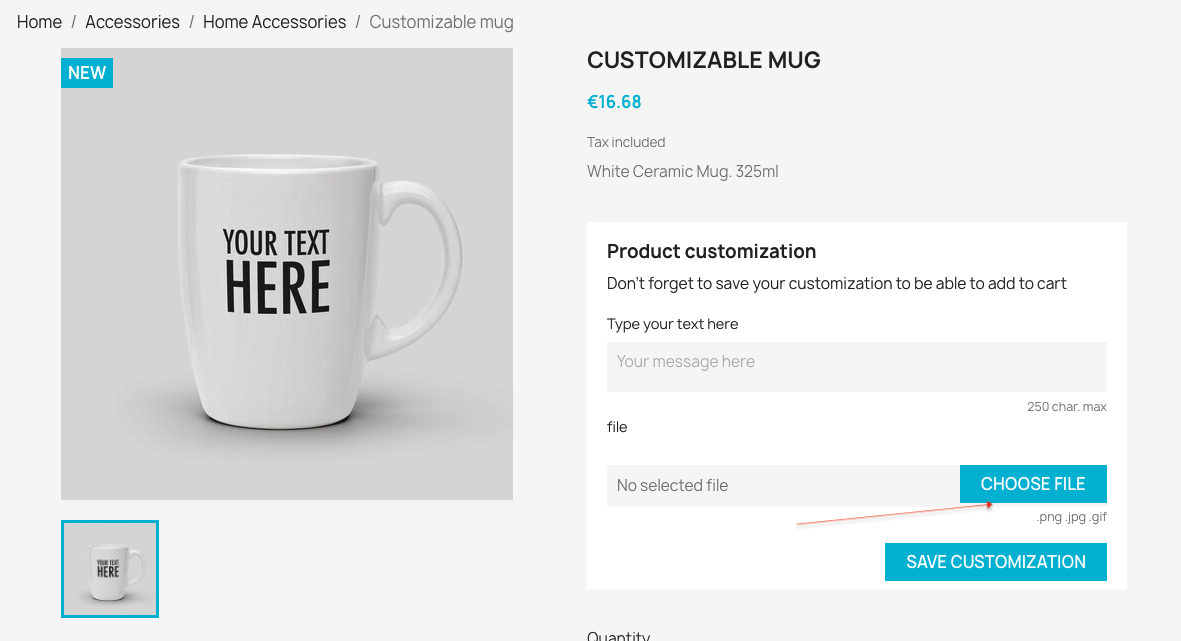Click the 'Type your text here' label
This screenshot has width=1181, height=641.
coord(672,323)
